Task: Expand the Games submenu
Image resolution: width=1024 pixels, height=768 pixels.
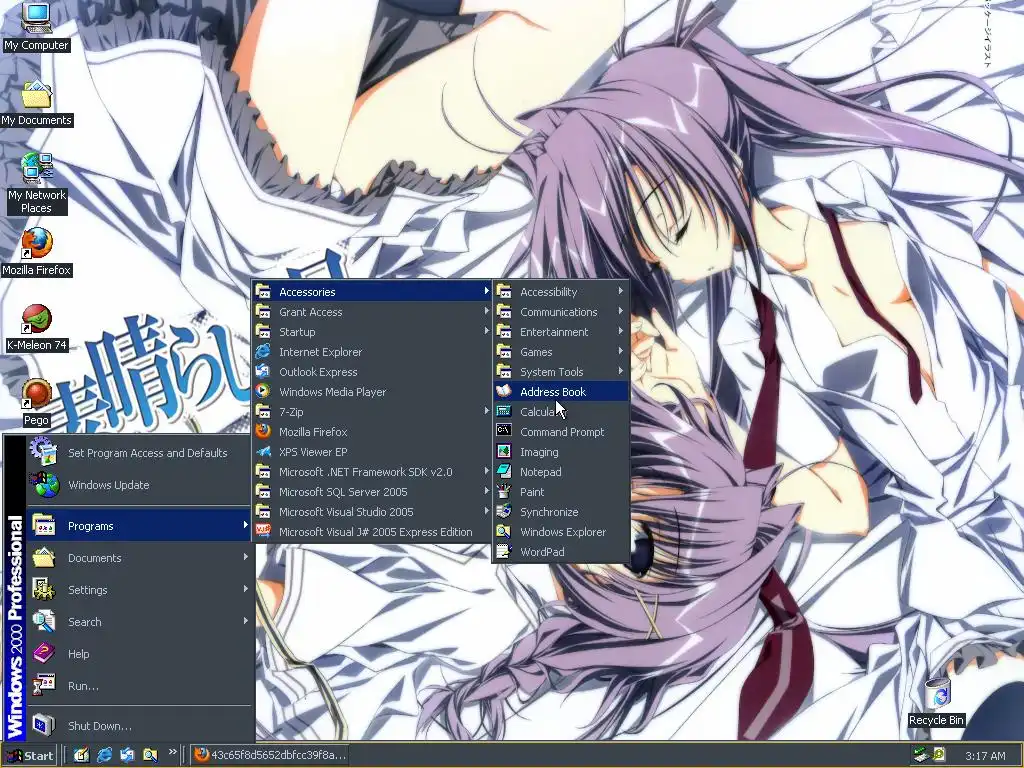Action: (x=561, y=351)
